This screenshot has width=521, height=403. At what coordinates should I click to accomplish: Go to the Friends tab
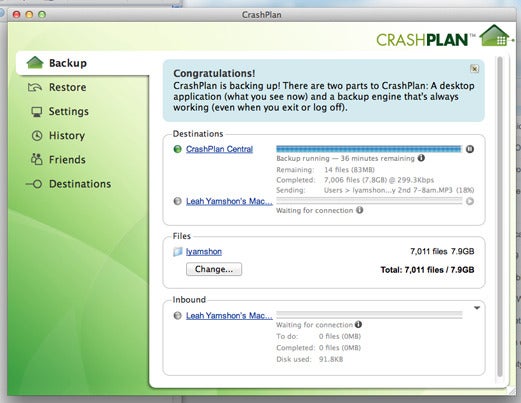pyautogui.click(x=67, y=160)
